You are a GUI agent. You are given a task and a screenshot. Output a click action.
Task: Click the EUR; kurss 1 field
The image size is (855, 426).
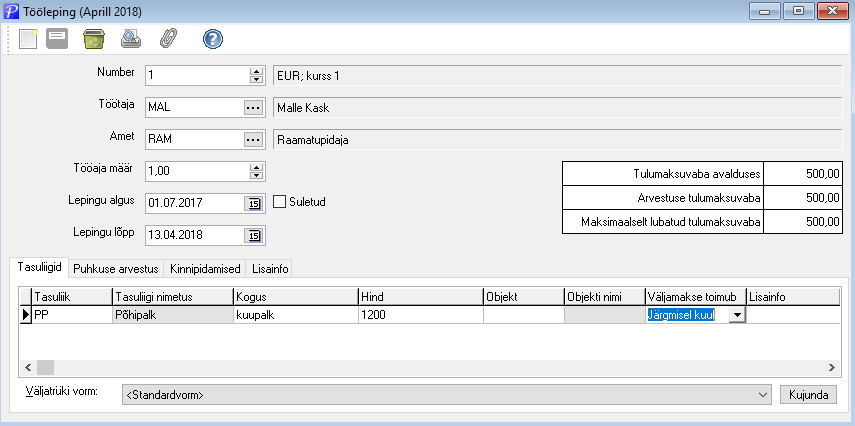[558, 75]
